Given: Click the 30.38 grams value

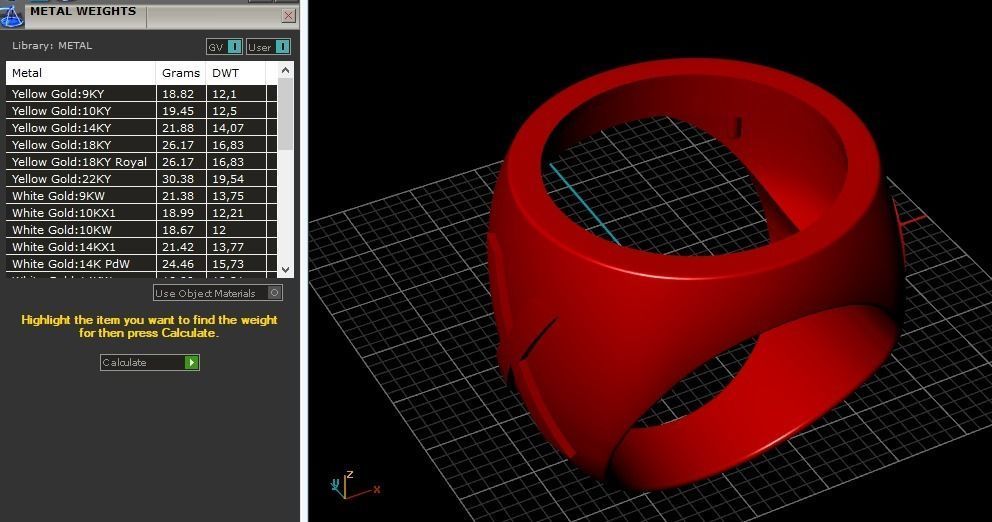Looking at the screenshot, I should (x=178, y=179).
